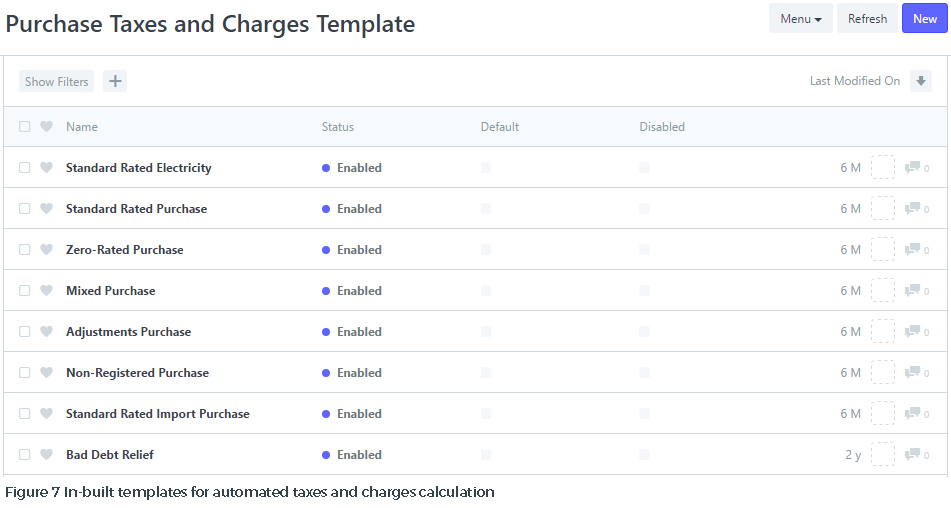Screen dimensions: 951x508
Task: Like Mixed Purchase with heart
Action: [x=46, y=290]
